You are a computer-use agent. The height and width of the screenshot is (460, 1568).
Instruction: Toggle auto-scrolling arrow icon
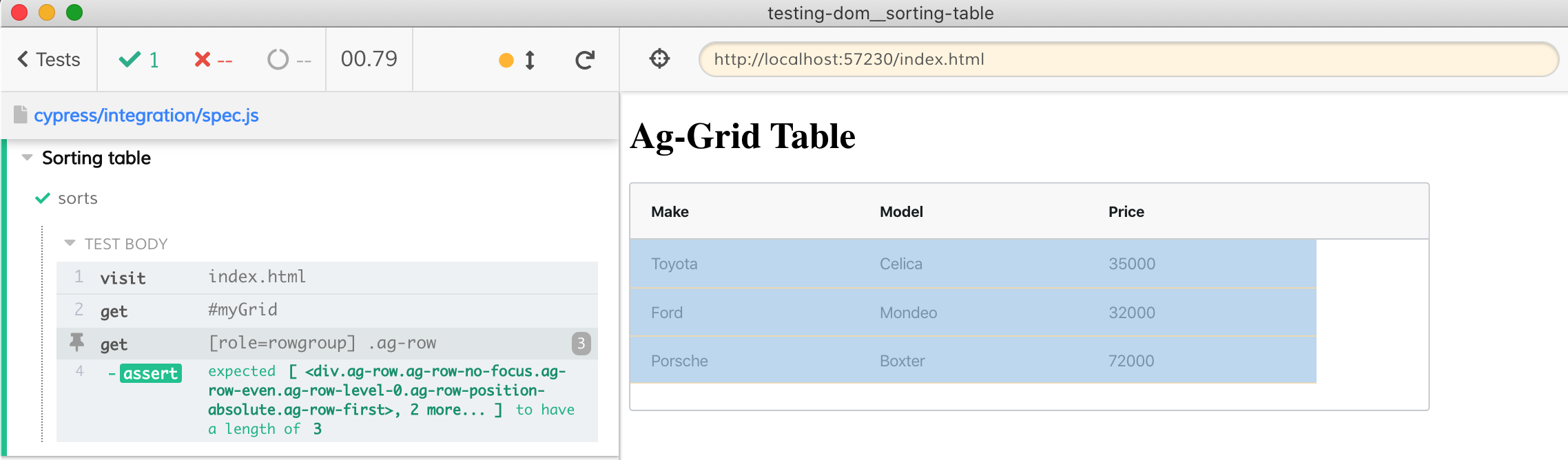click(530, 60)
